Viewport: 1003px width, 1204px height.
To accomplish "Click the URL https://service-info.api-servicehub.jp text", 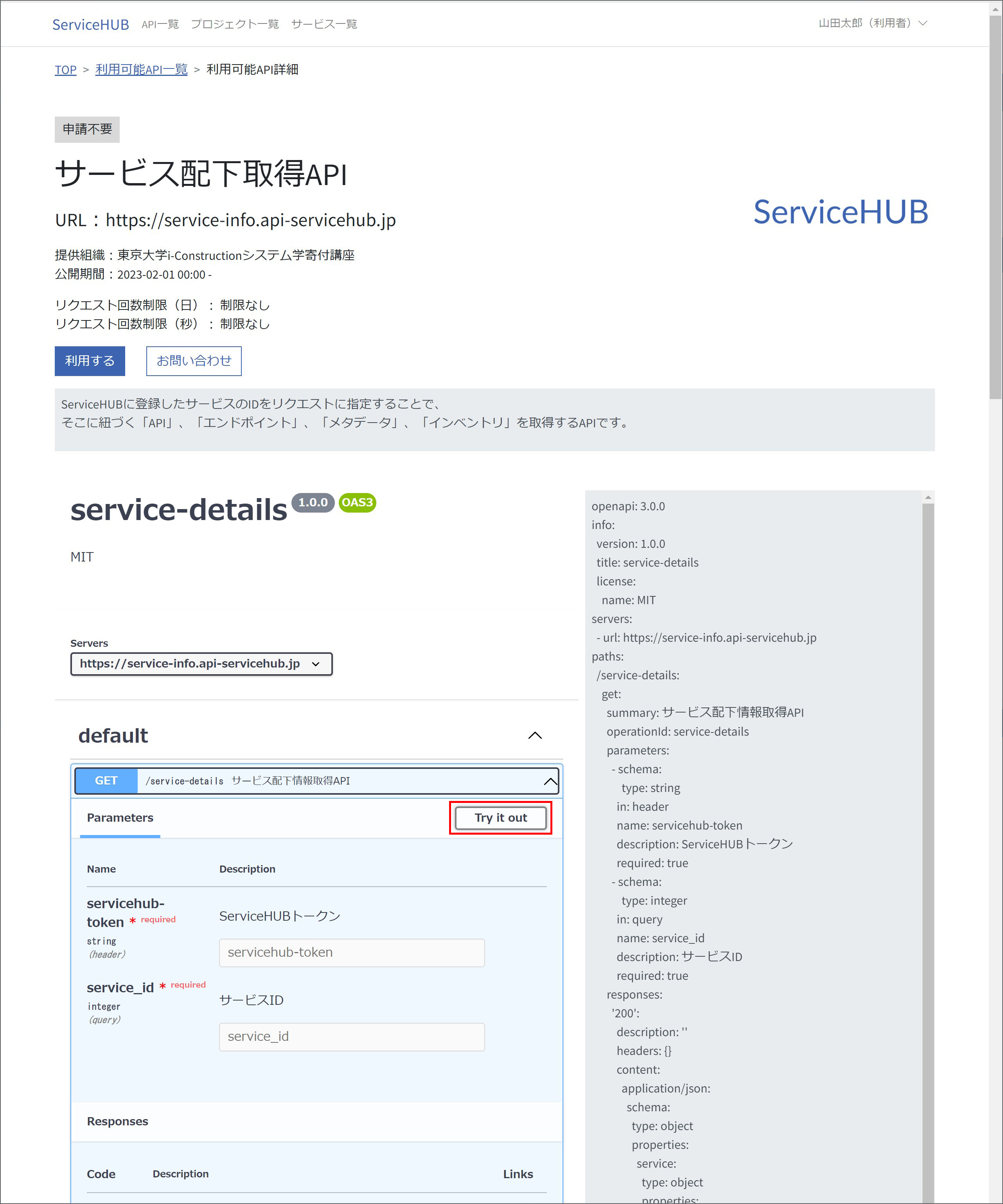I will coord(225,220).
